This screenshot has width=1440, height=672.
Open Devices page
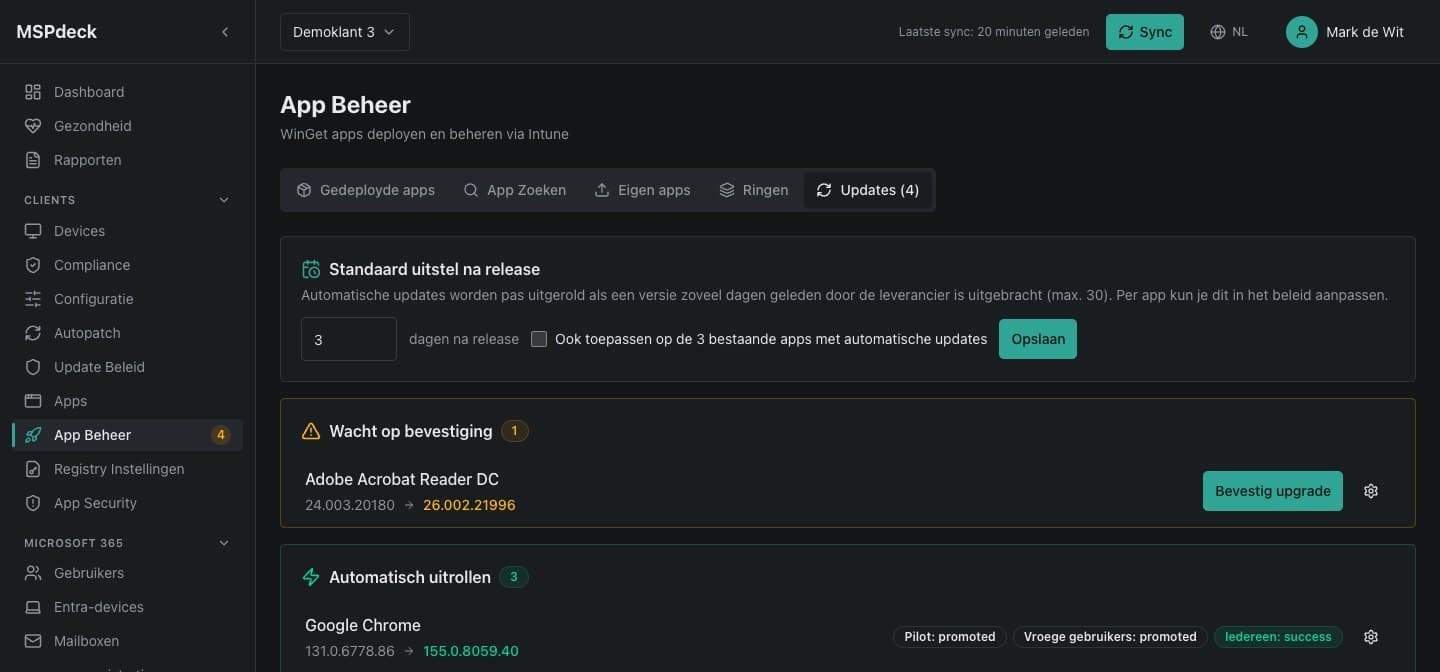(x=127, y=231)
